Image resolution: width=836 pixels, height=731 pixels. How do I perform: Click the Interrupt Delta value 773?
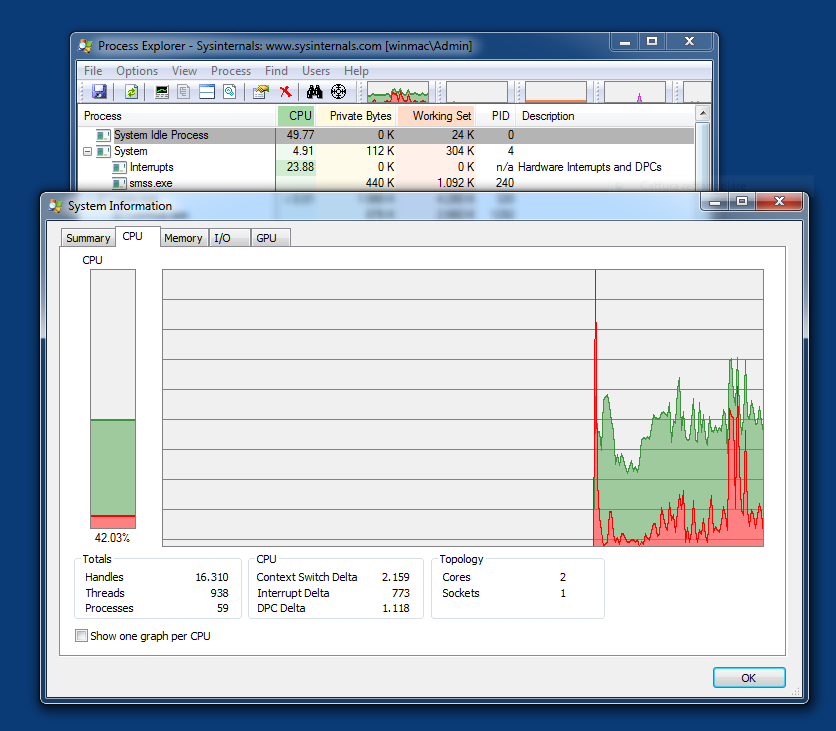[x=400, y=593]
